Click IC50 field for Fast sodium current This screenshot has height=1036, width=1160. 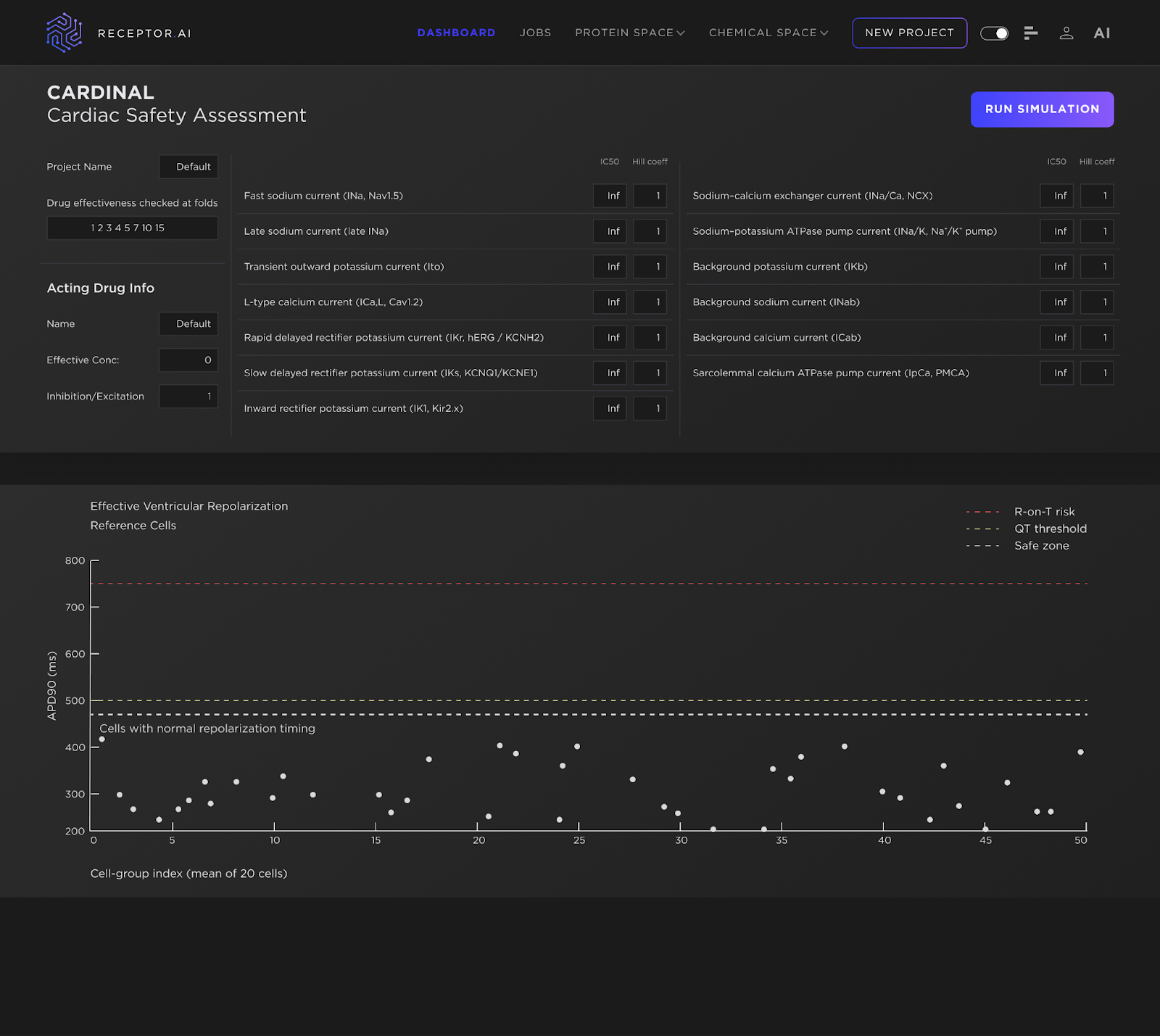tap(610, 196)
